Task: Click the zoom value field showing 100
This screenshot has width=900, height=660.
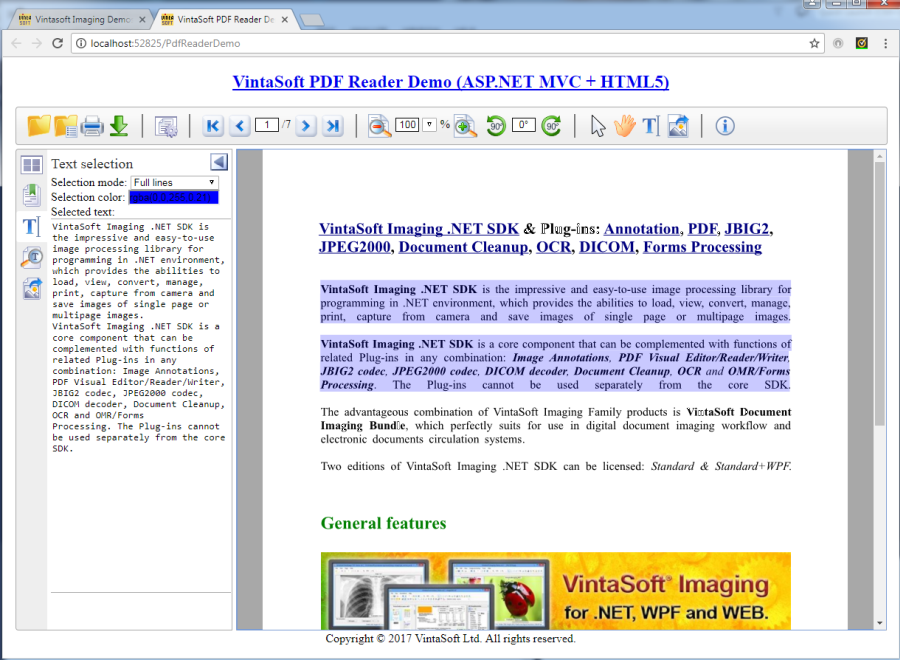Action: click(407, 125)
